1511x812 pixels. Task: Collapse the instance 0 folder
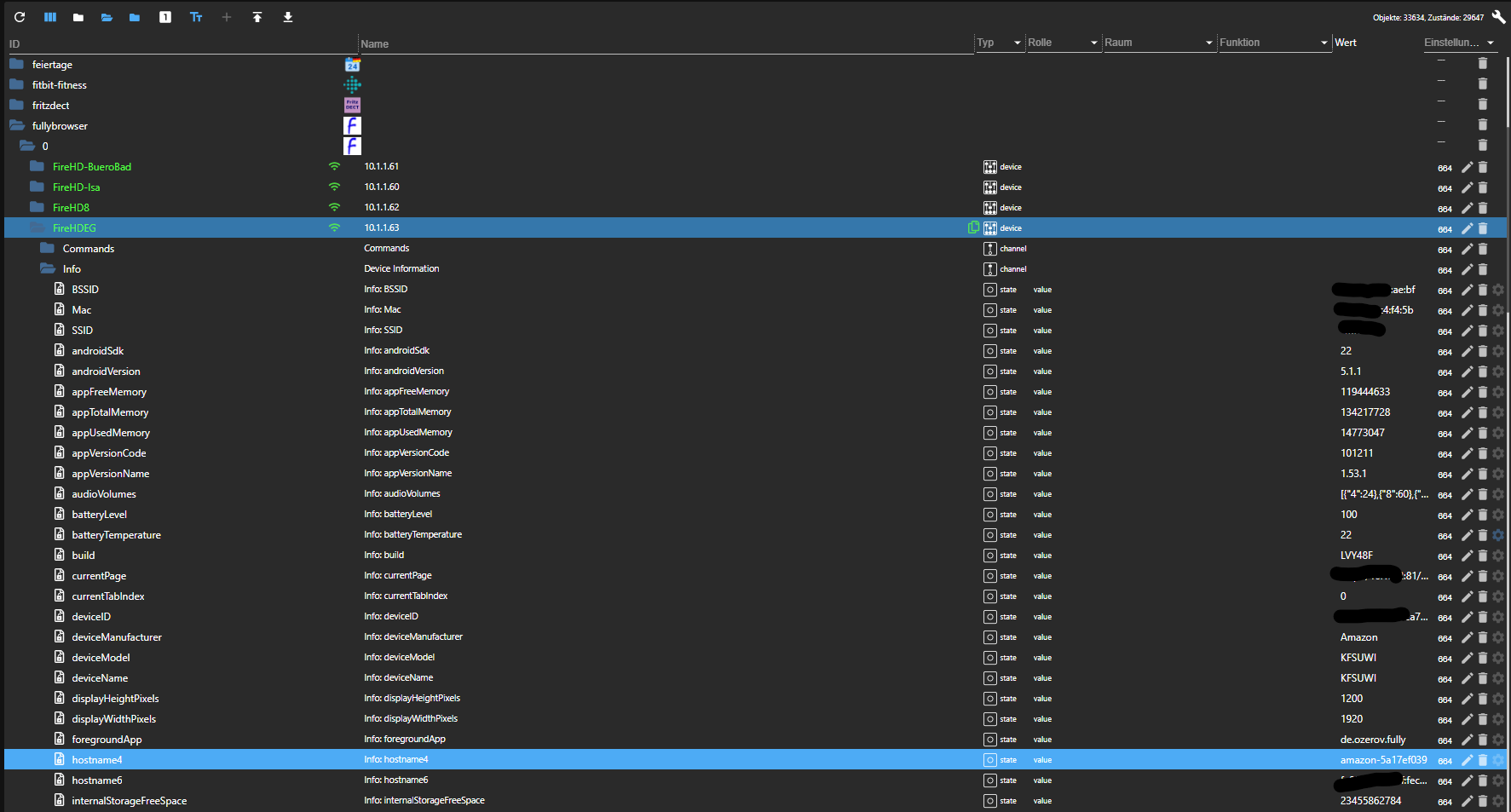27,146
